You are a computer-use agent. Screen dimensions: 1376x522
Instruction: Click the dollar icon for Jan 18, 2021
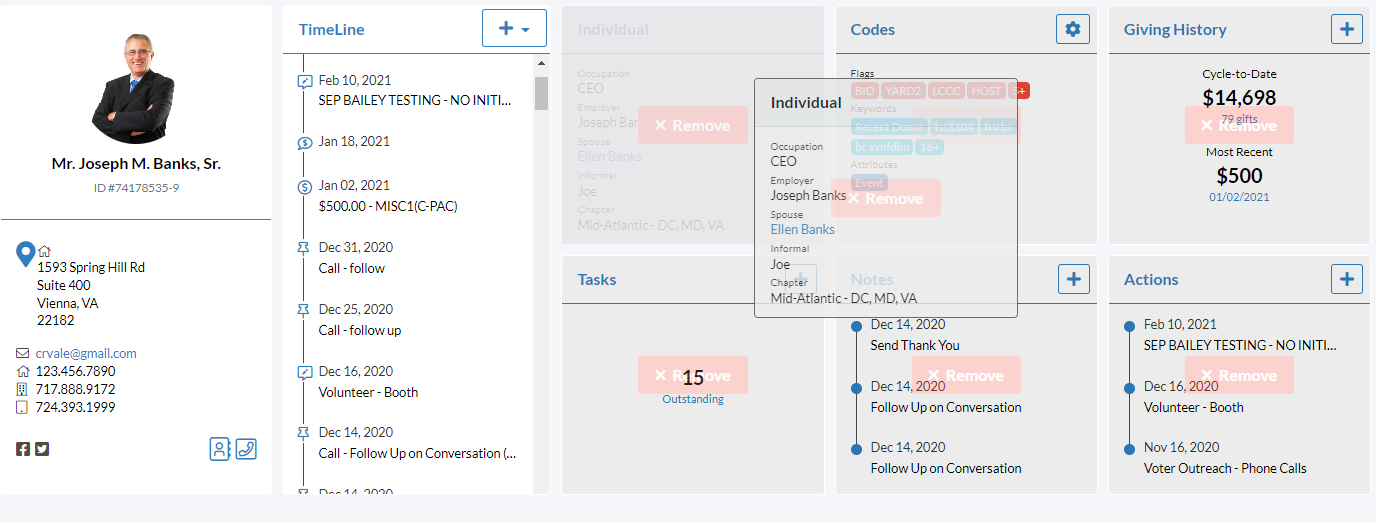(x=305, y=143)
